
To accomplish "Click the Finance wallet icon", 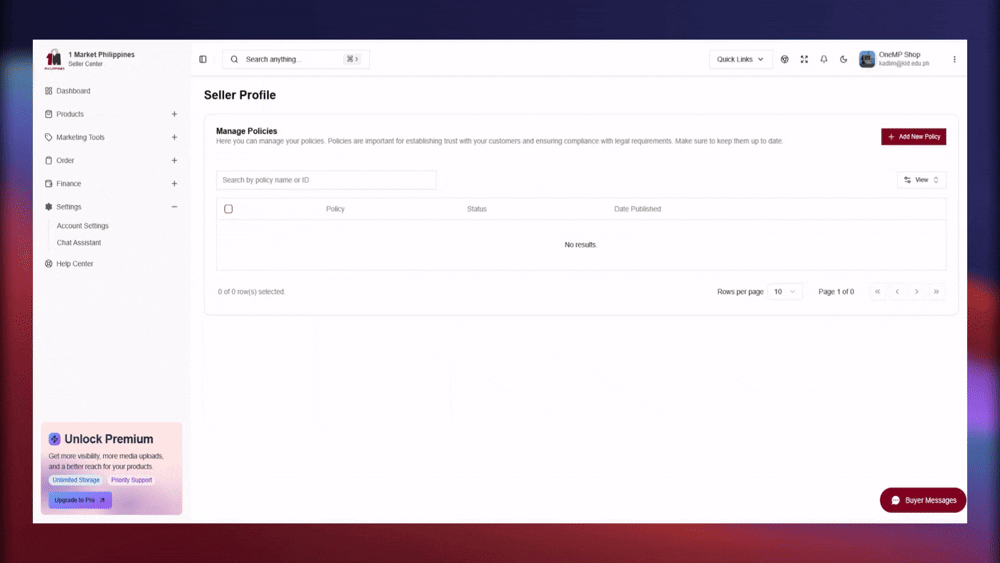I will (x=48, y=184).
